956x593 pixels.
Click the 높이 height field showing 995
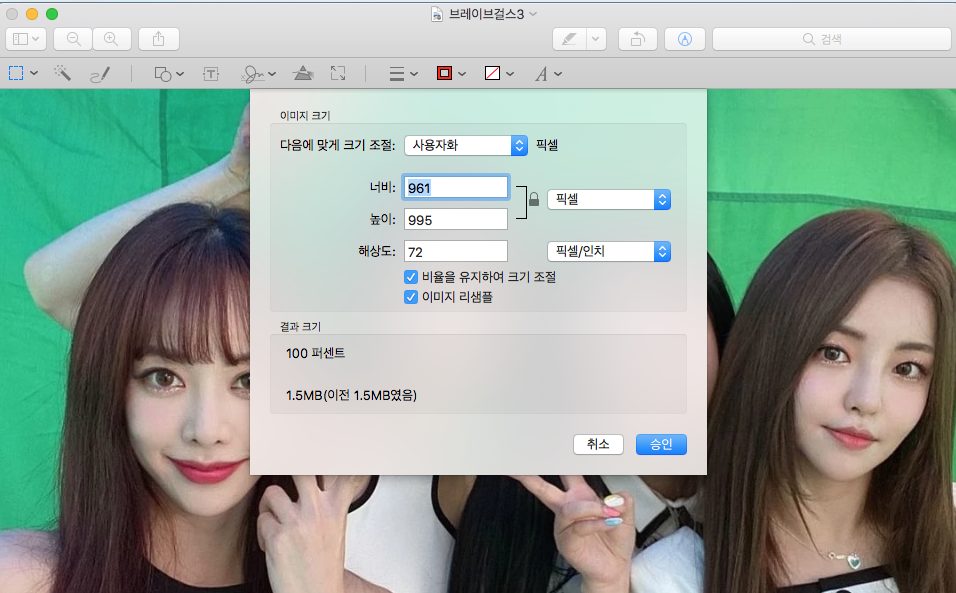pos(455,219)
